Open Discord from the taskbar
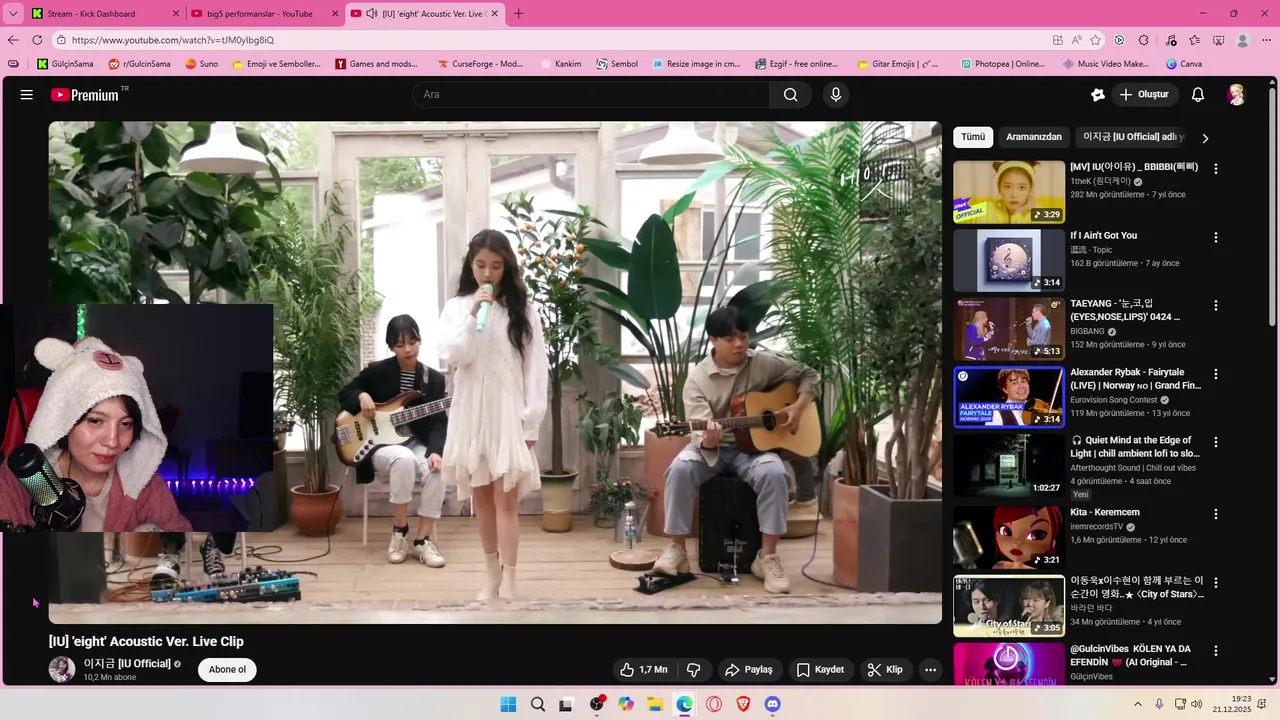 coord(772,704)
